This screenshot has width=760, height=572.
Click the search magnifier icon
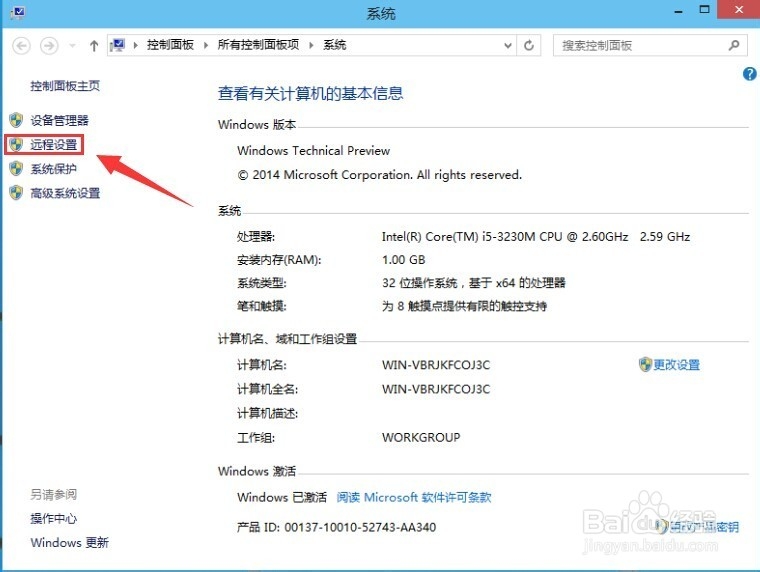click(734, 46)
